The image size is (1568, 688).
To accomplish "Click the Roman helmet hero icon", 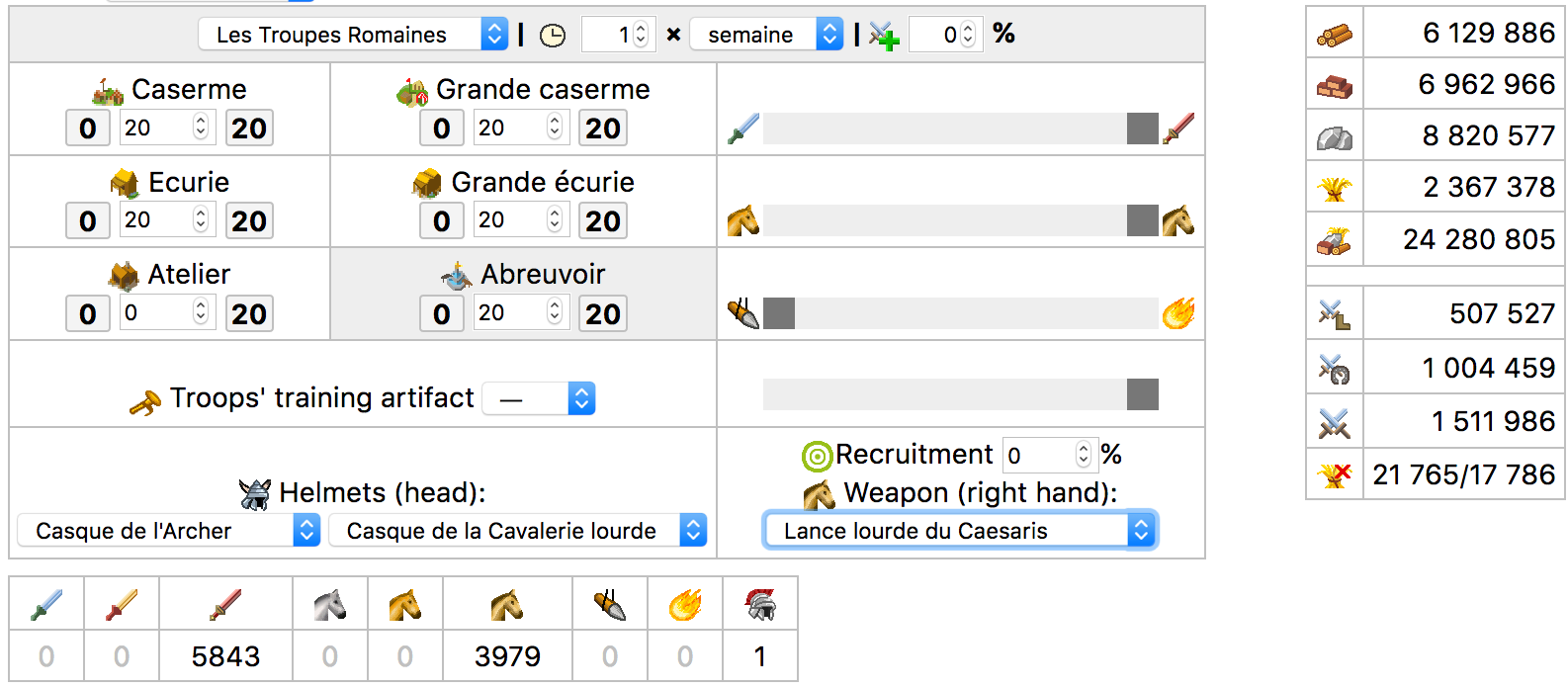I will (759, 604).
